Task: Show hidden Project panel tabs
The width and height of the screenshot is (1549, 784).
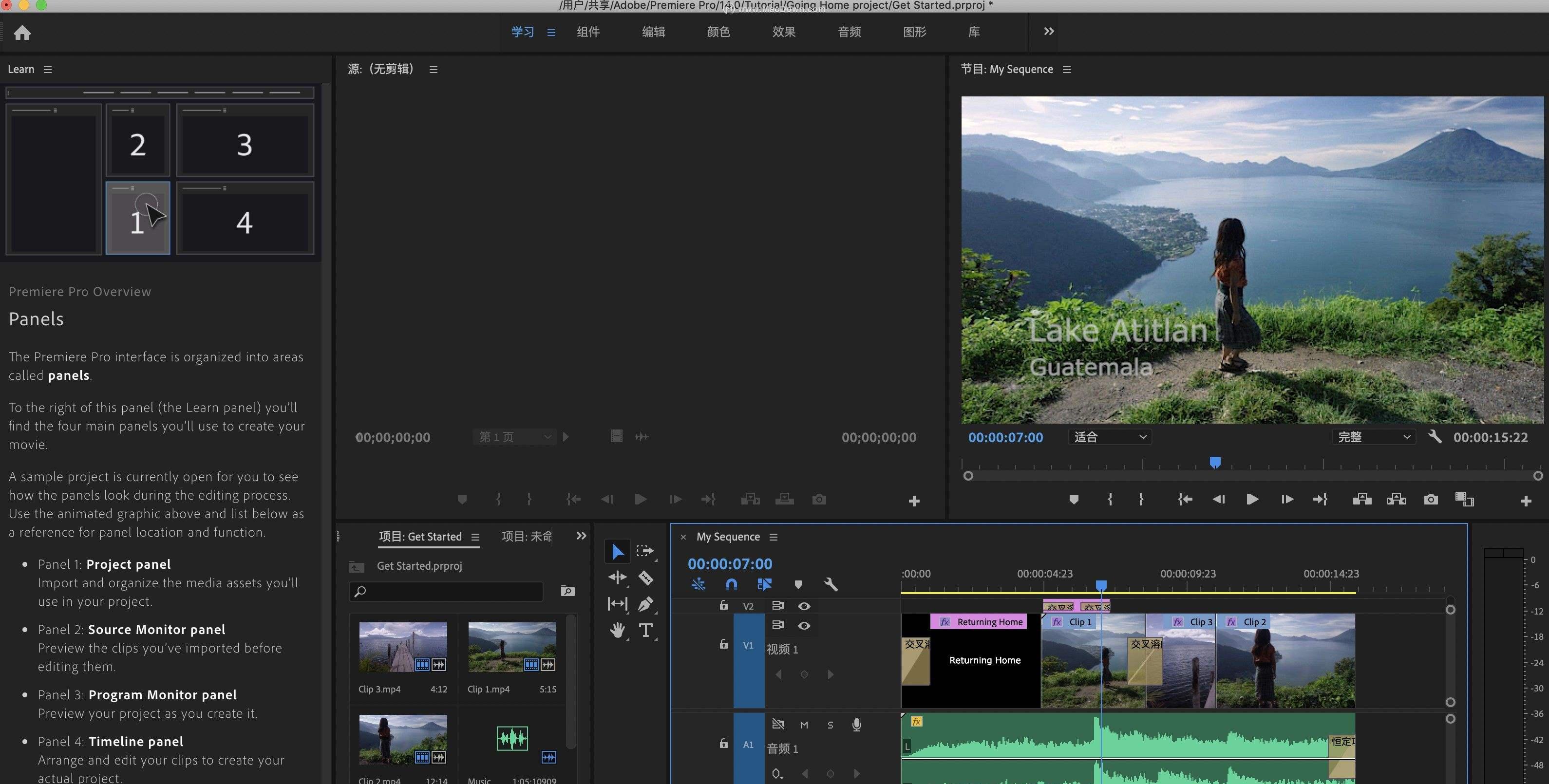Action: click(x=581, y=536)
